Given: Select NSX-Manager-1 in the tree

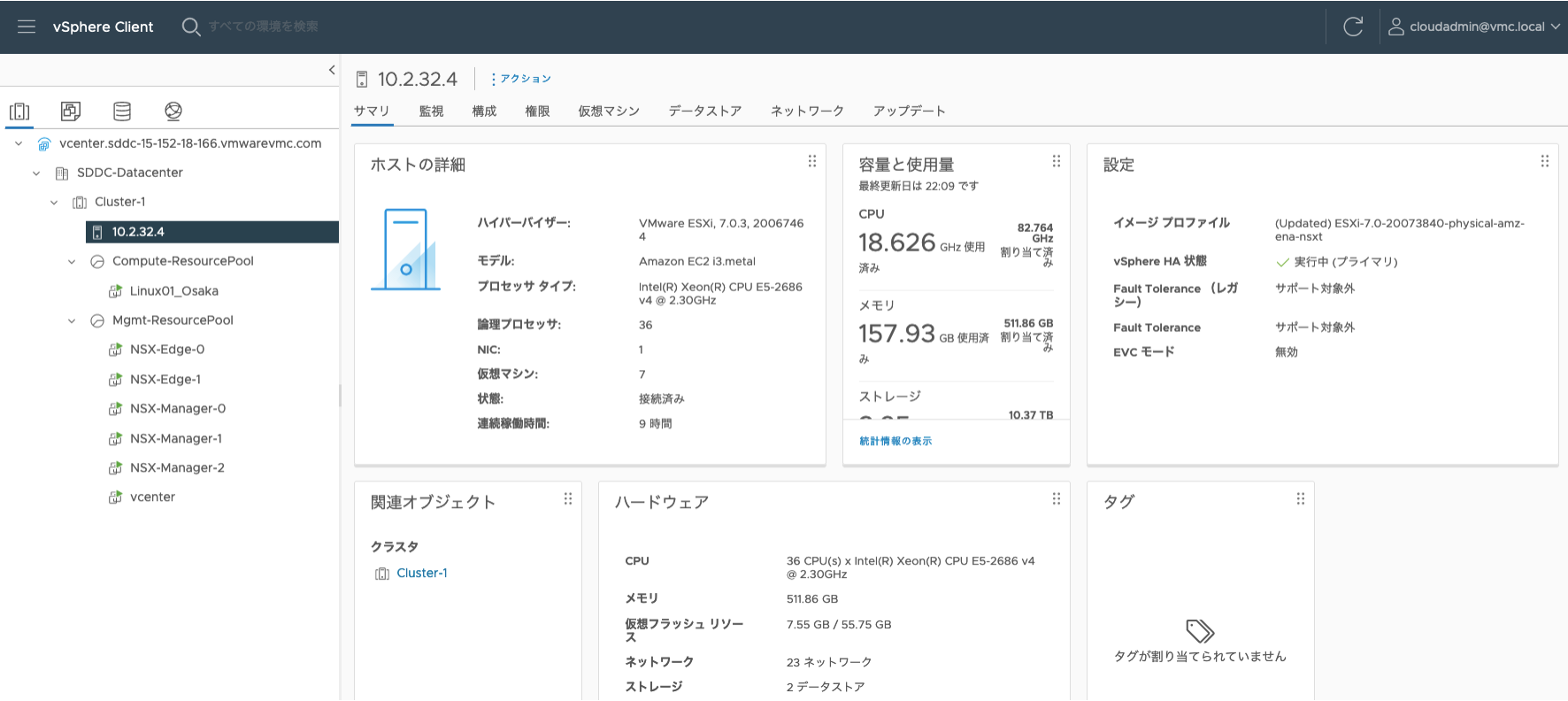Looking at the screenshot, I should point(176,439).
